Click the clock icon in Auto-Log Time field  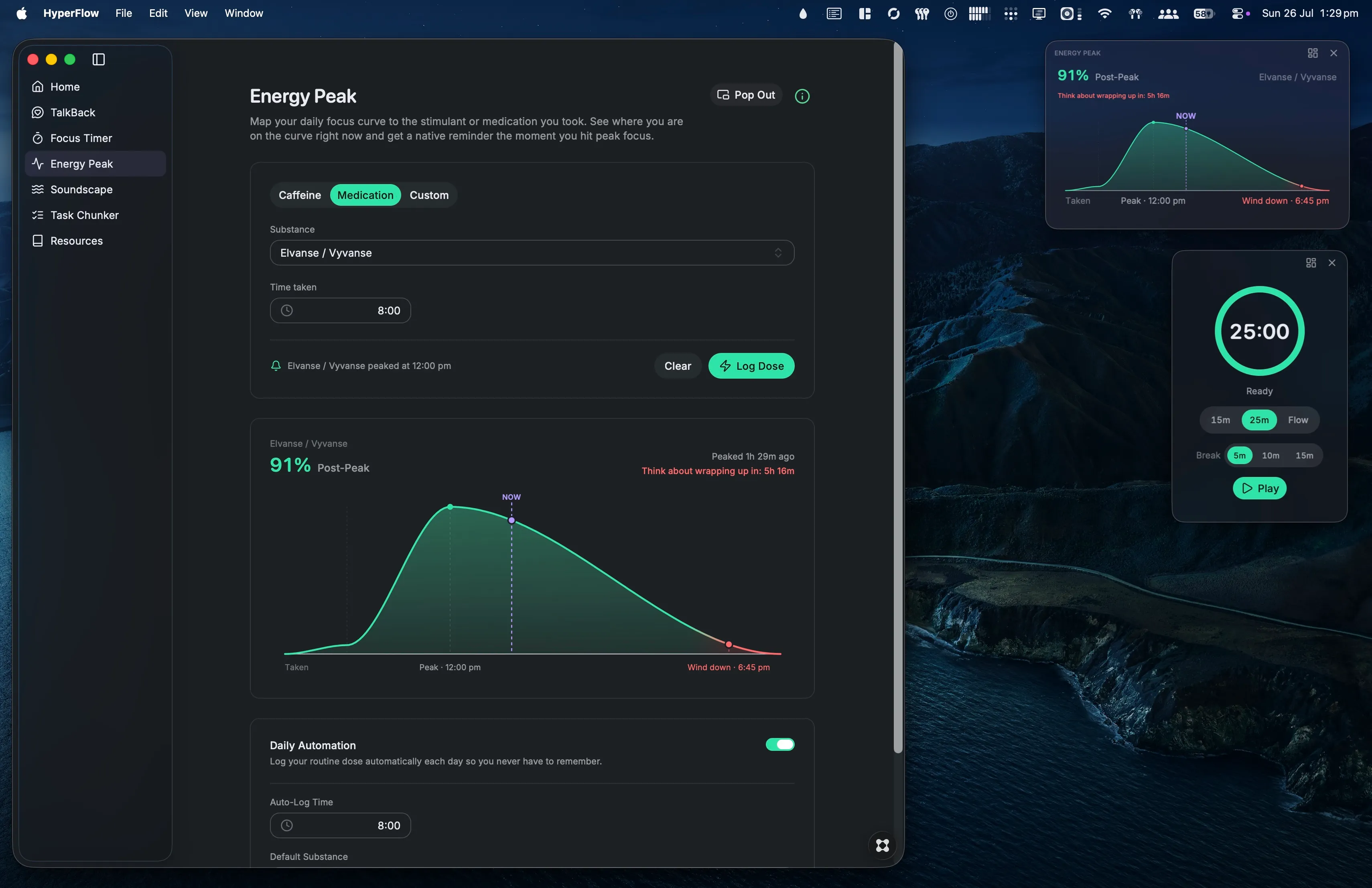pos(286,826)
